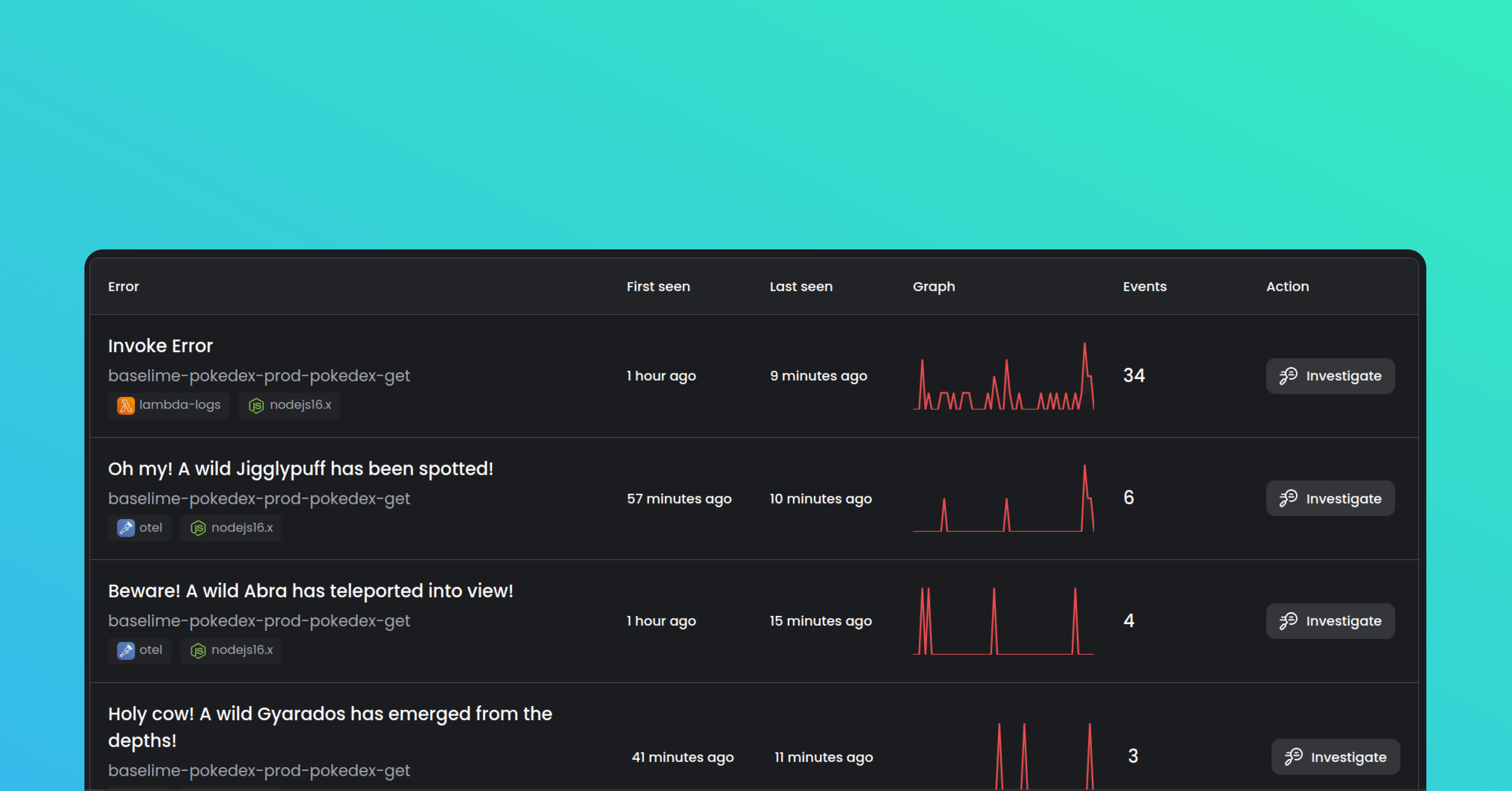Click the Graph column header to sort
The height and width of the screenshot is (791, 1512).
(x=934, y=287)
